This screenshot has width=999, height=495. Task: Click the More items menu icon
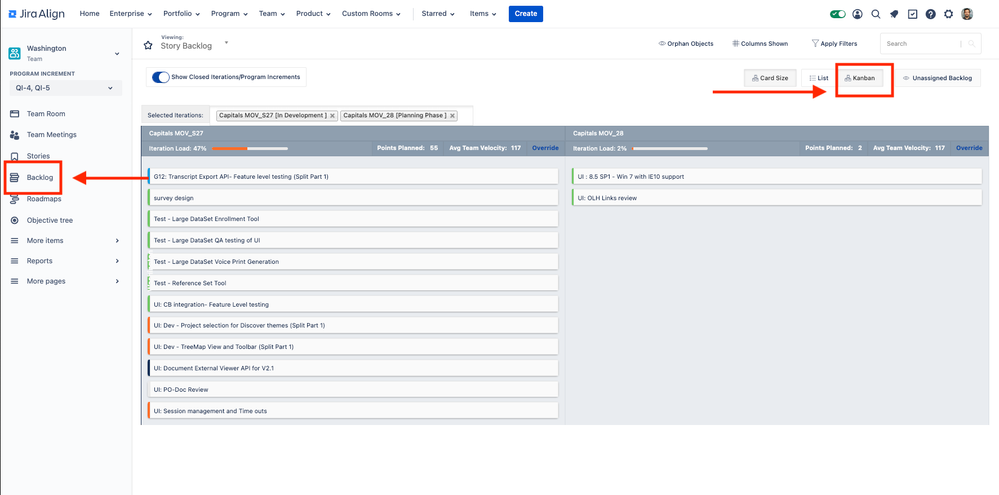pos(14,240)
